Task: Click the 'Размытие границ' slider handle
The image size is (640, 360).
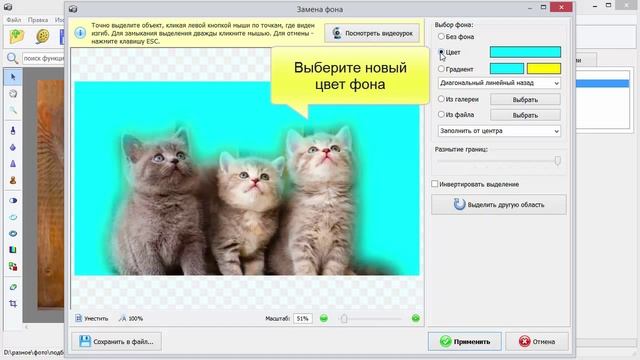Action: pos(558,160)
